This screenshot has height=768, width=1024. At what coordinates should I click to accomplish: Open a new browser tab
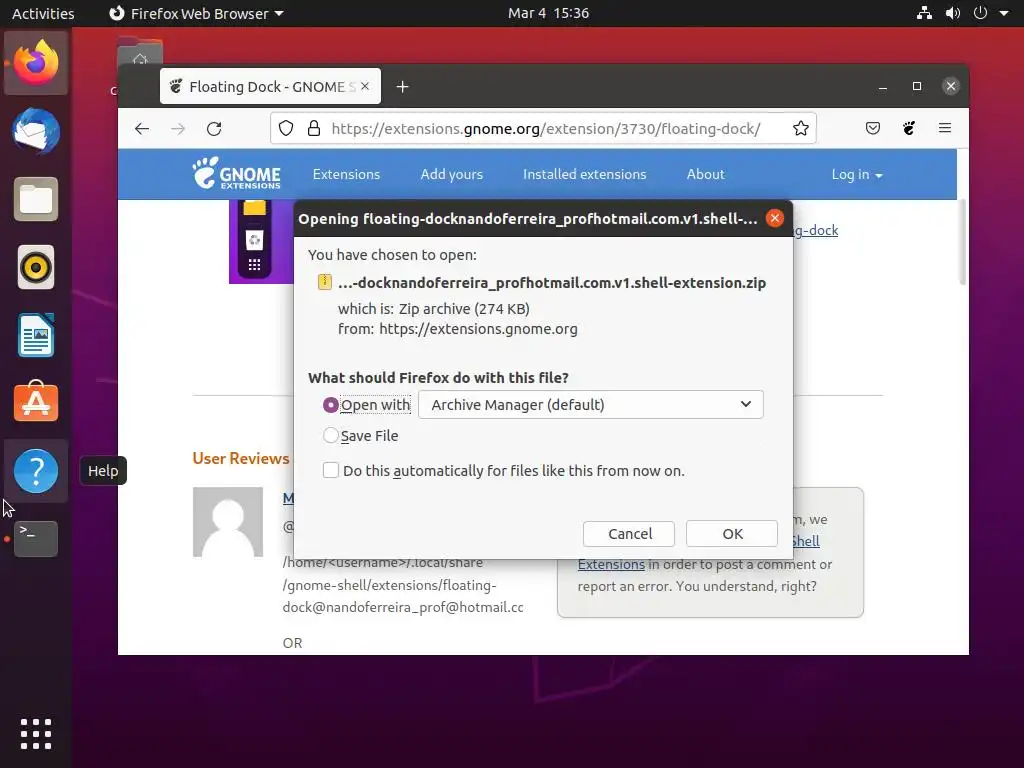coord(402,87)
